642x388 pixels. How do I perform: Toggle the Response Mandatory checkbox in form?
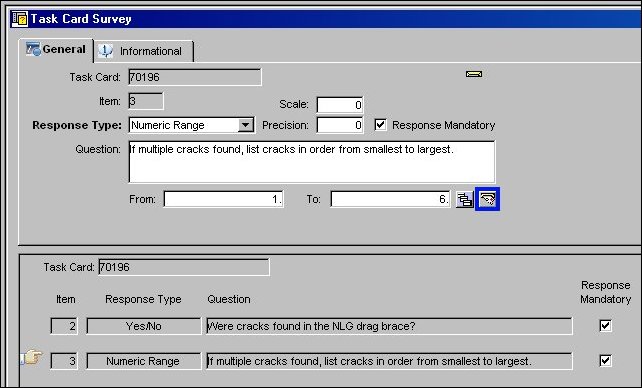380,125
